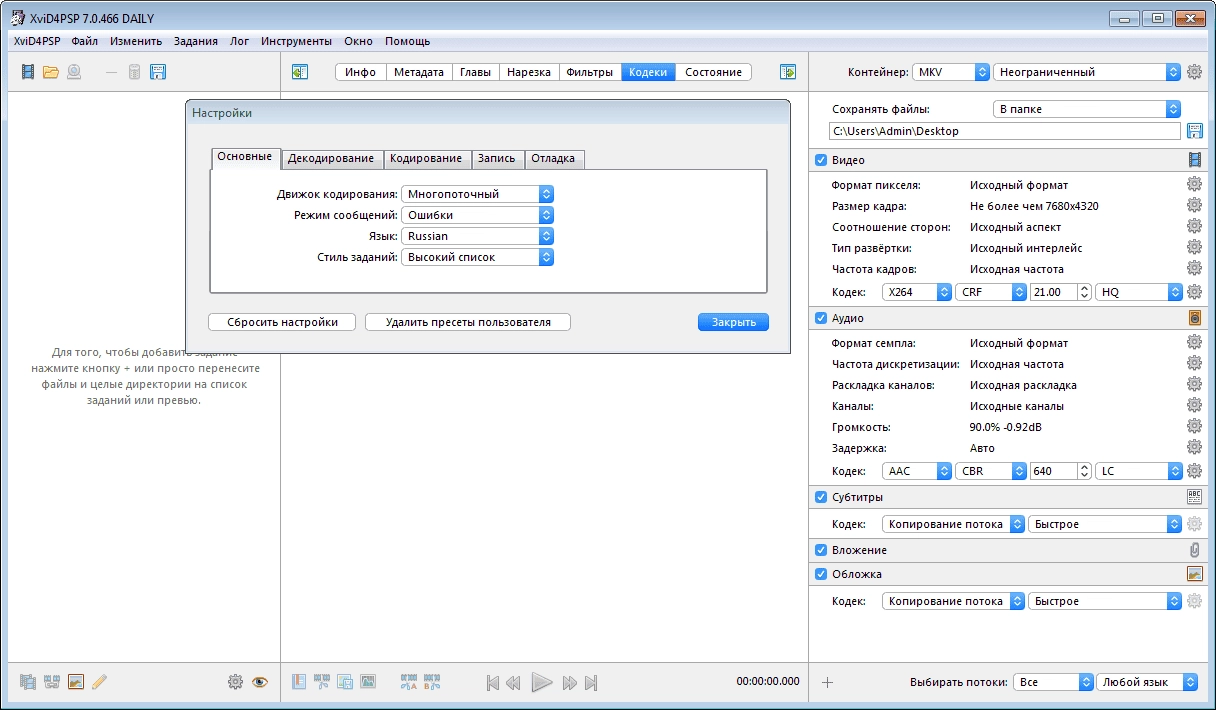Switch to the Отладка settings tab
Image resolution: width=1216 pixels, height=710 pixels.
(553, 159)
